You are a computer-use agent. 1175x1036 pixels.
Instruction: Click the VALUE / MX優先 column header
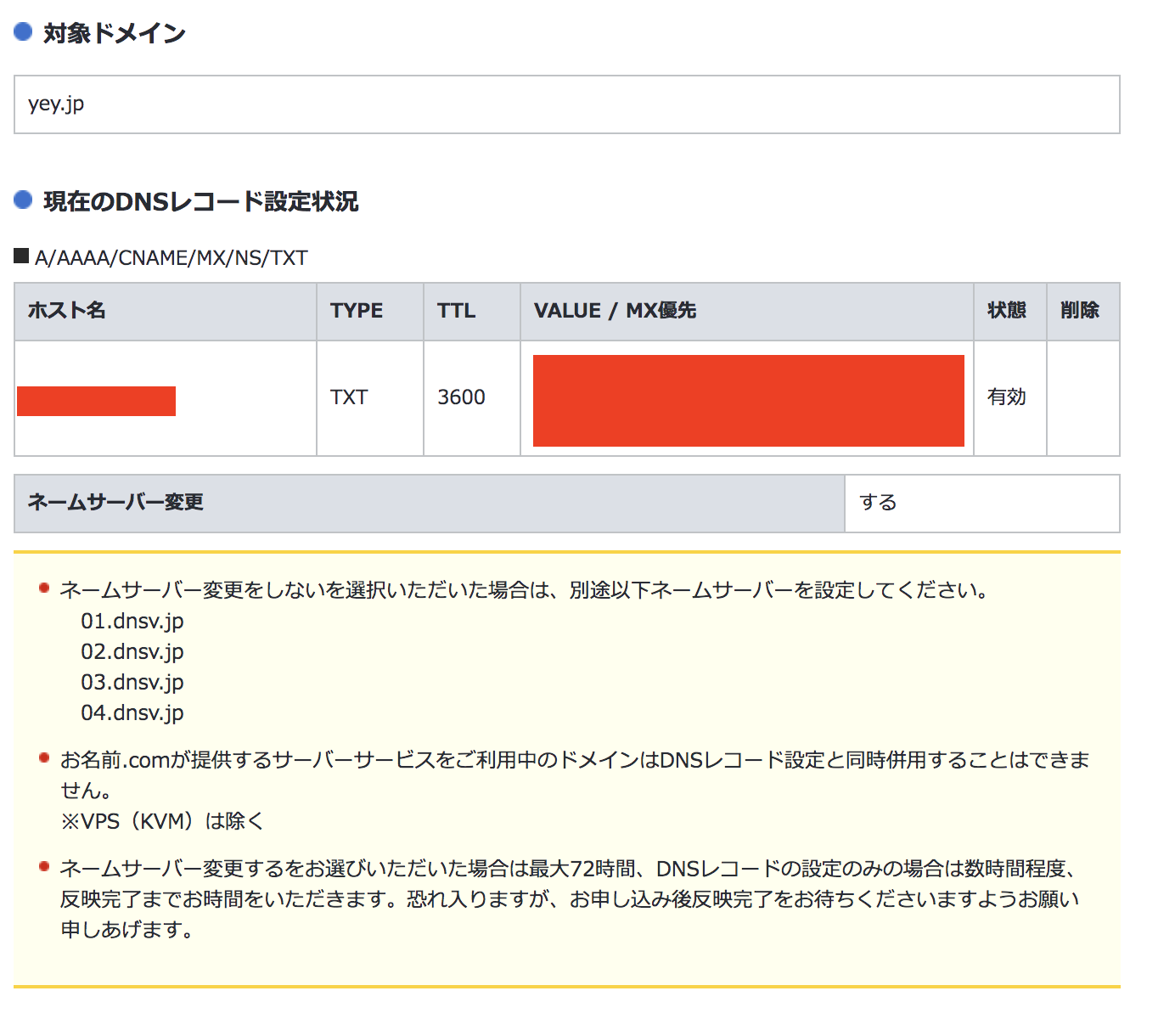coord(615,311)
